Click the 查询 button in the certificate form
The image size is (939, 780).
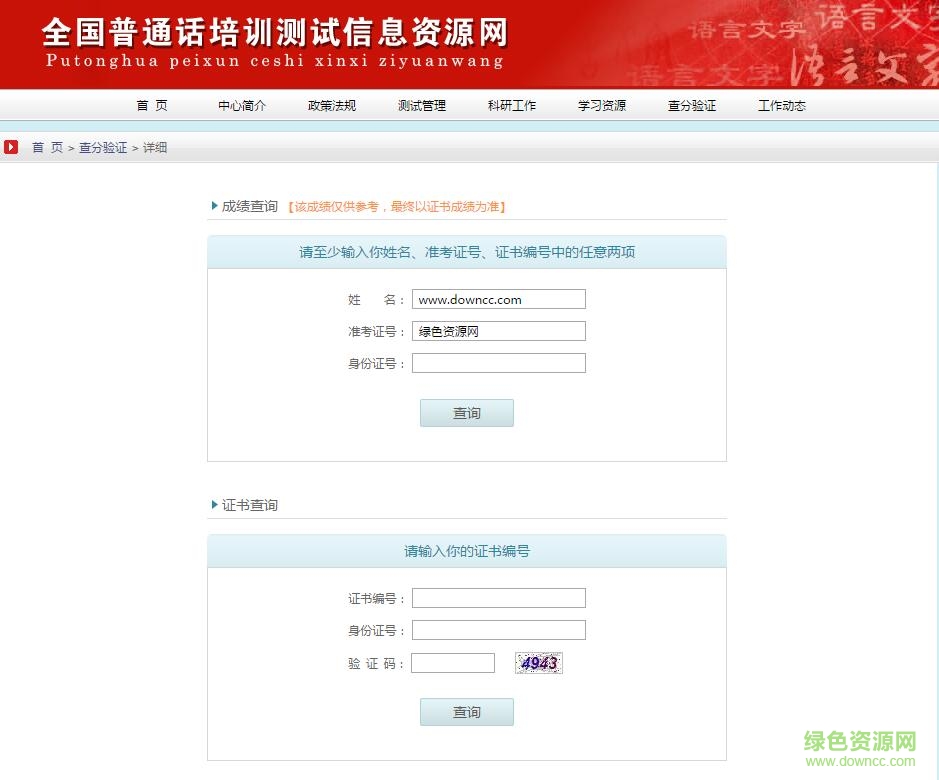(x=466, y=711)
